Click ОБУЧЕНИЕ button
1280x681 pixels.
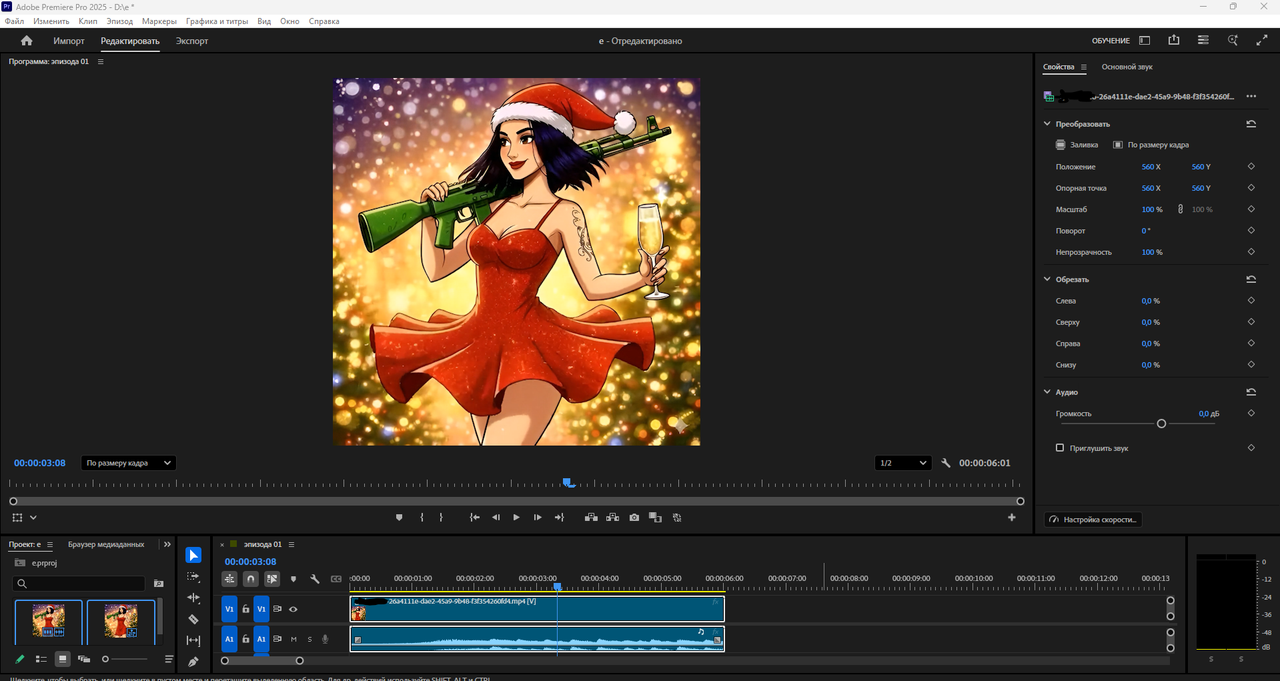[1110, 41]
